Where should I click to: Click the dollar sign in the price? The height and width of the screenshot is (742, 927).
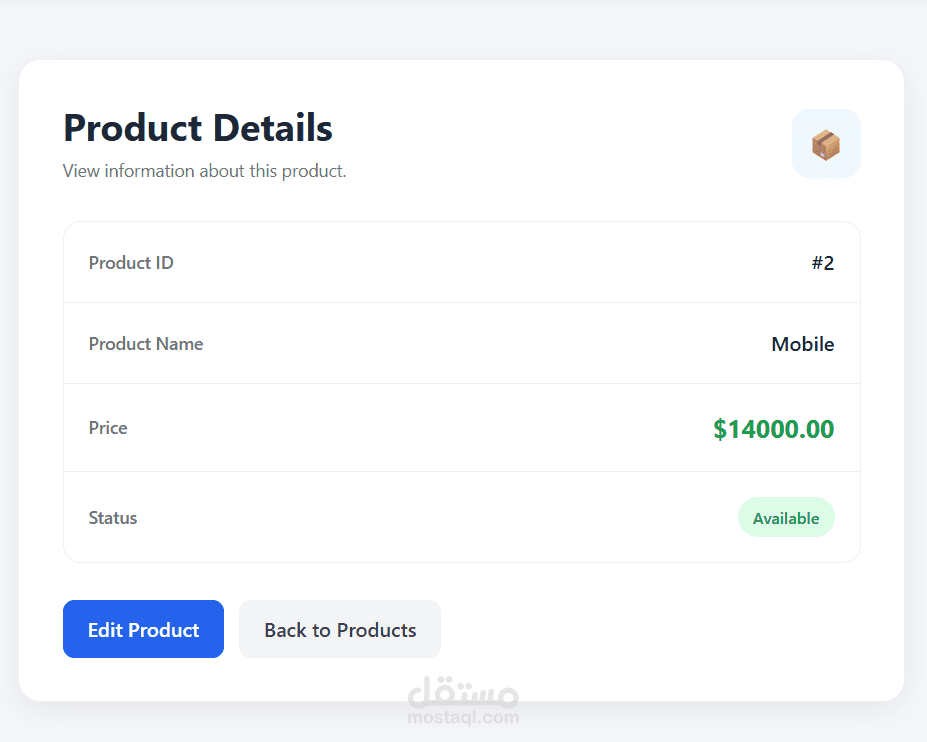[719, 429]
